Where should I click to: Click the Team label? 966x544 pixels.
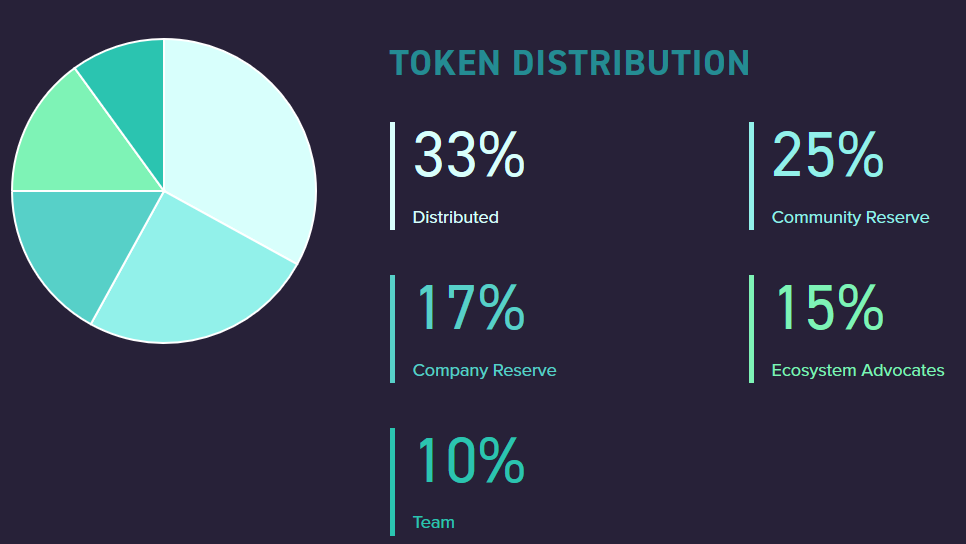[433, 522]
